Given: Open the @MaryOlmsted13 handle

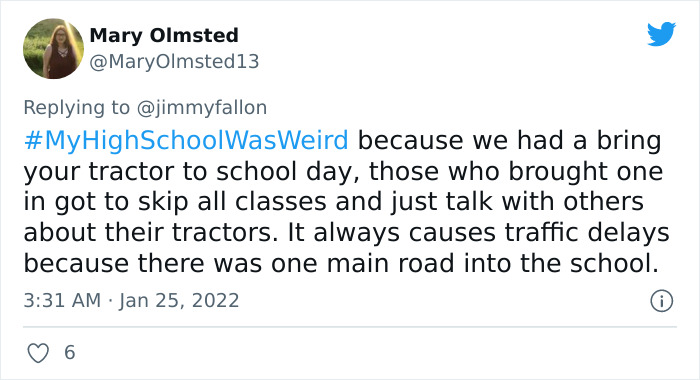Looking at the screenshot, I should 174,62.
